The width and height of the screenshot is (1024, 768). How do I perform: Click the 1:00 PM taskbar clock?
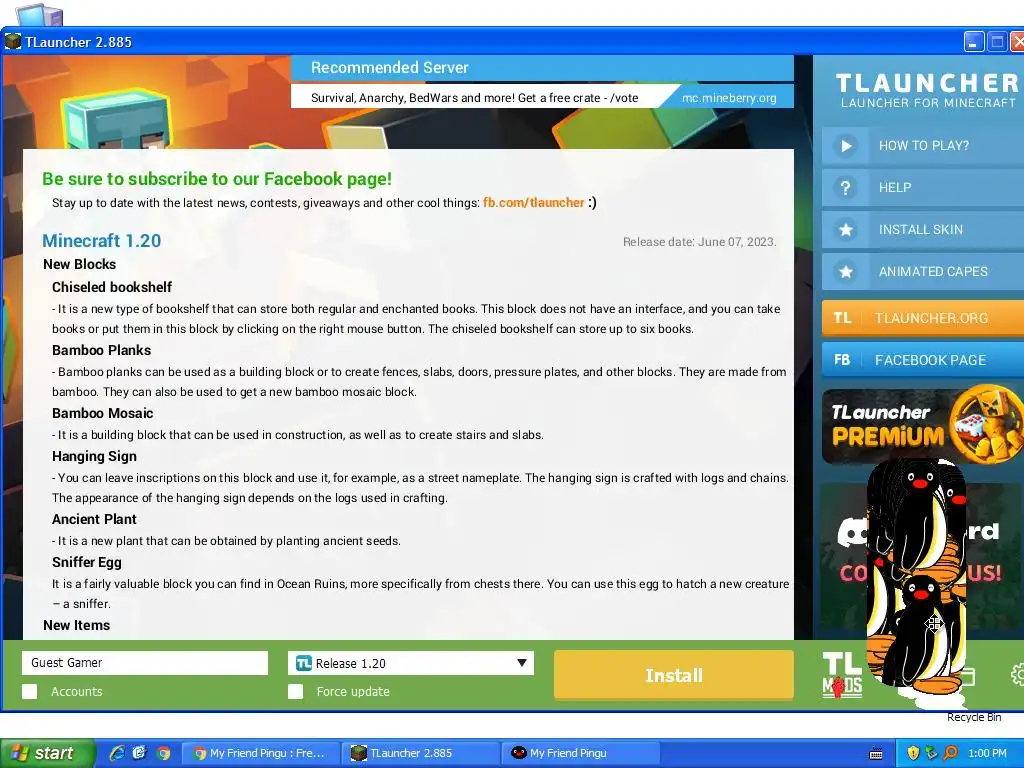pyautogui.click(x=987, y=753)
